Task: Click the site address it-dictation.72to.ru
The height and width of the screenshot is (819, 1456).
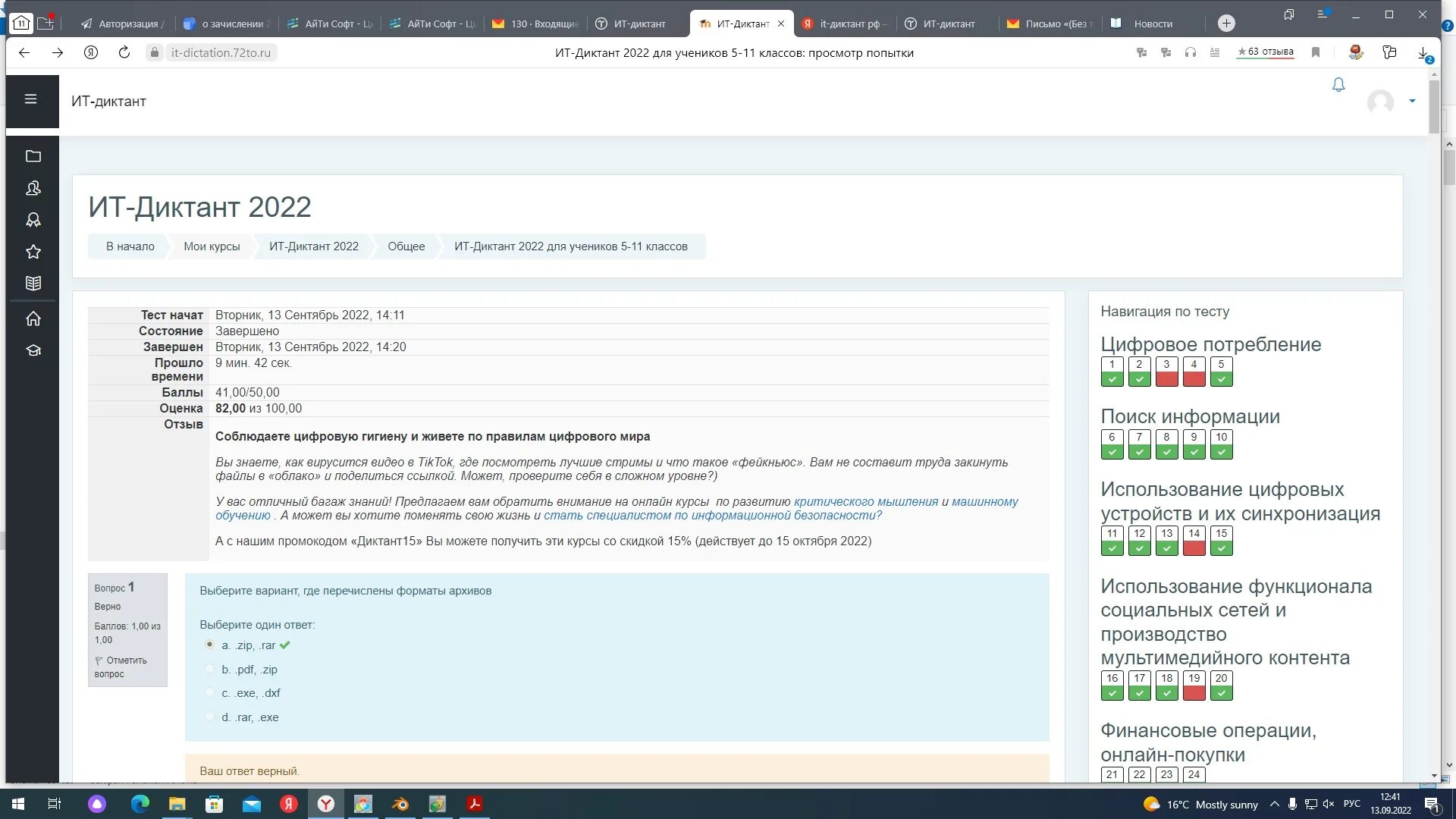Action: (x=221, y=53)
